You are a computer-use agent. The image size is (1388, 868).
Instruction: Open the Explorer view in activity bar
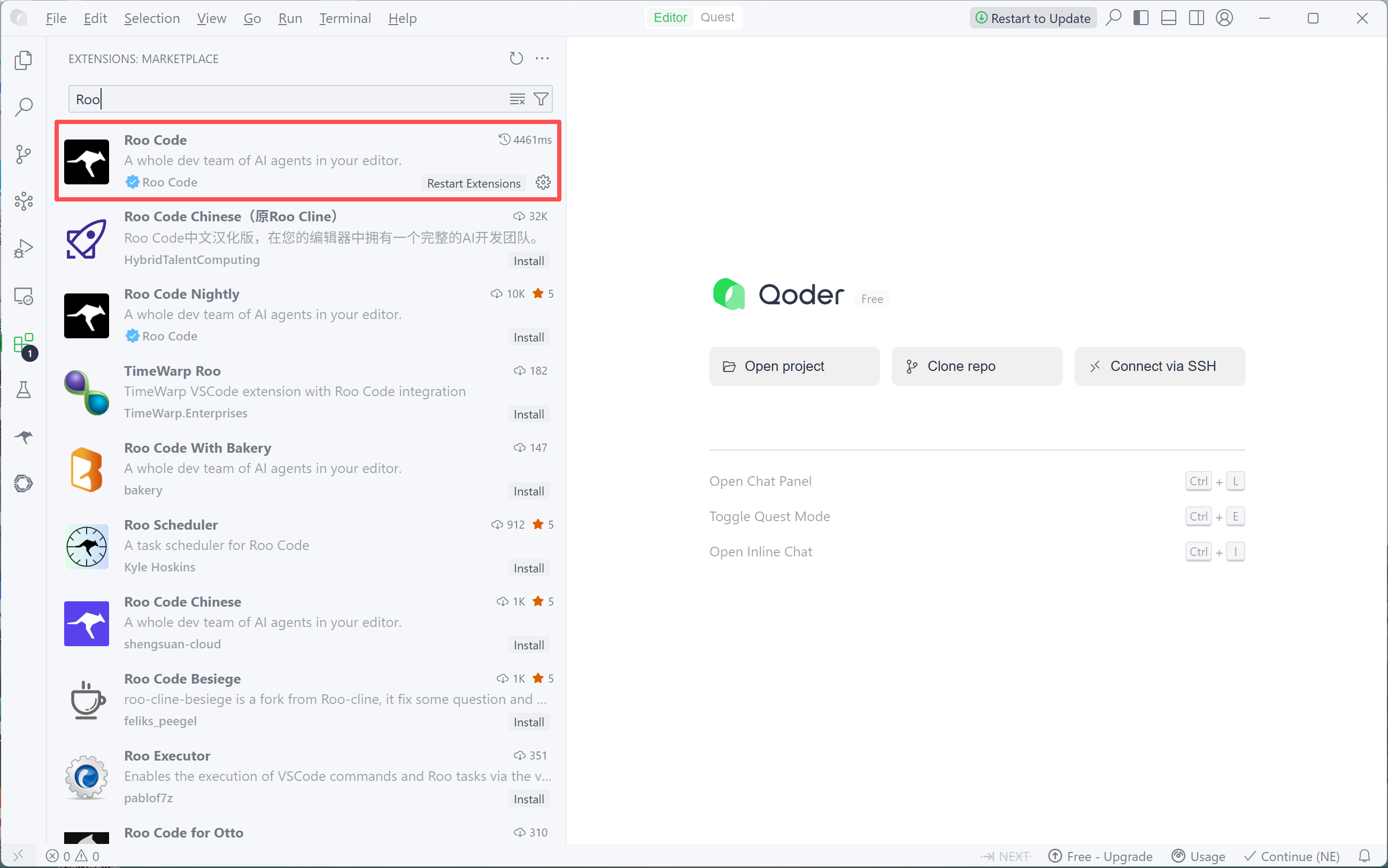coord(23,60)
